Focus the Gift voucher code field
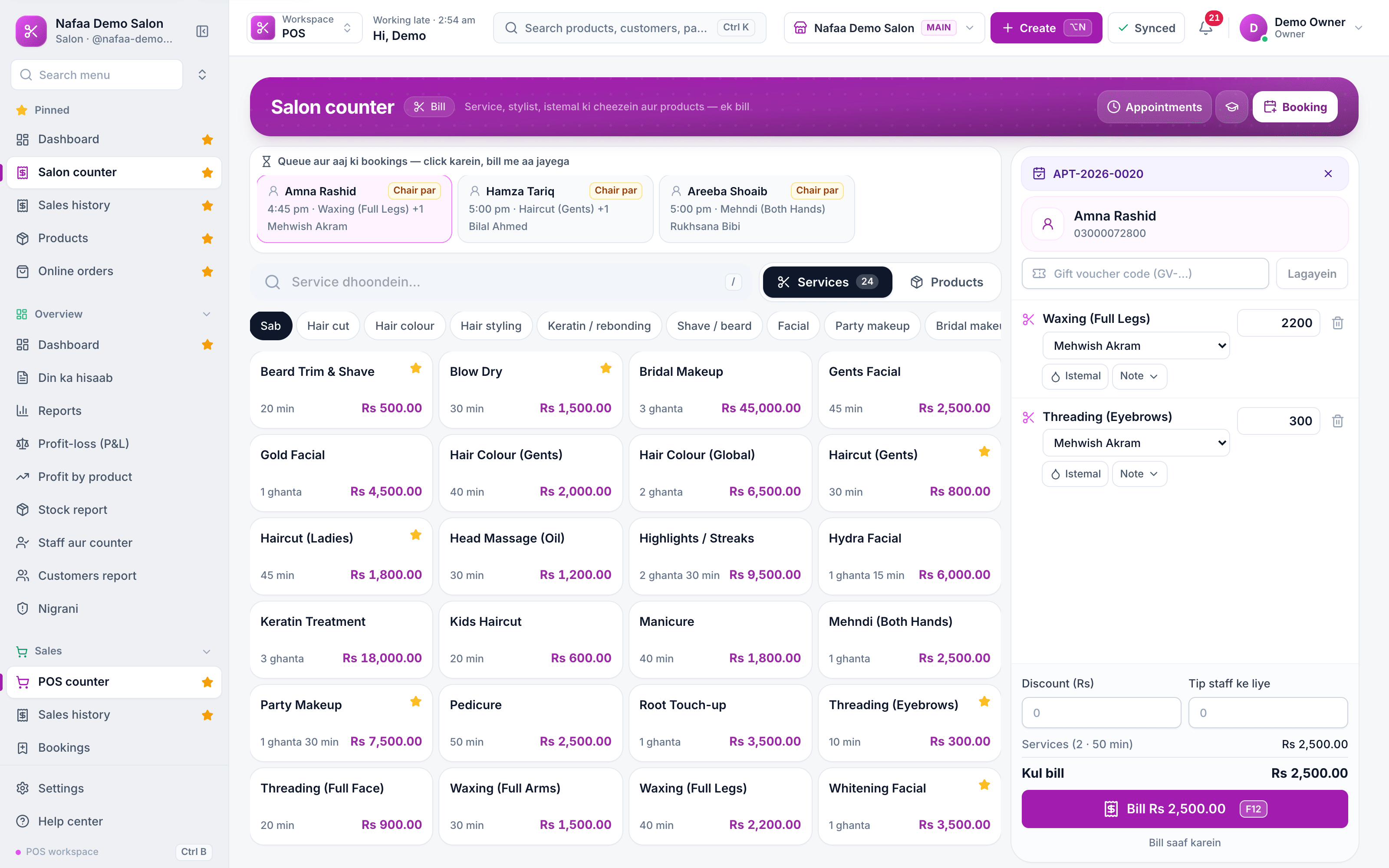 (1145, 274)
